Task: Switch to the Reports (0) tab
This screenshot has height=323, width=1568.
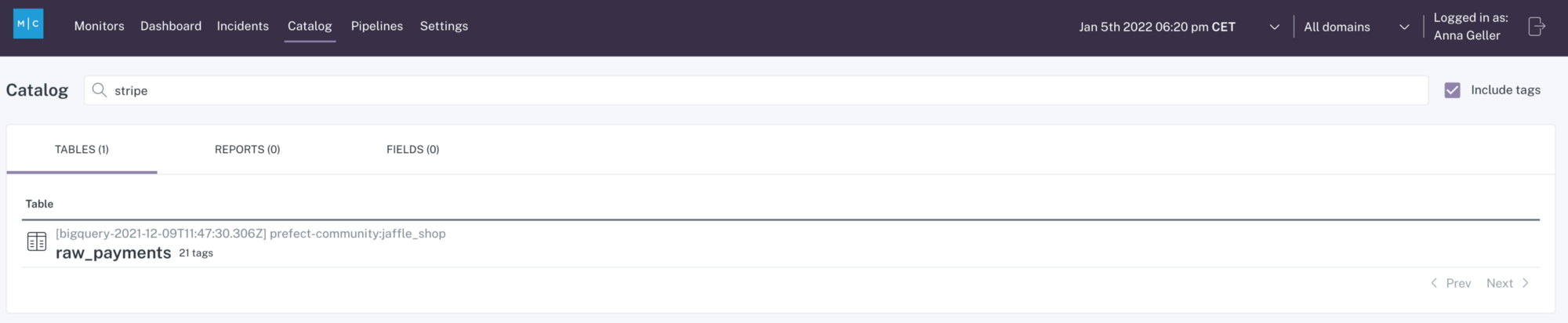Action: click(x=248, y=149)
